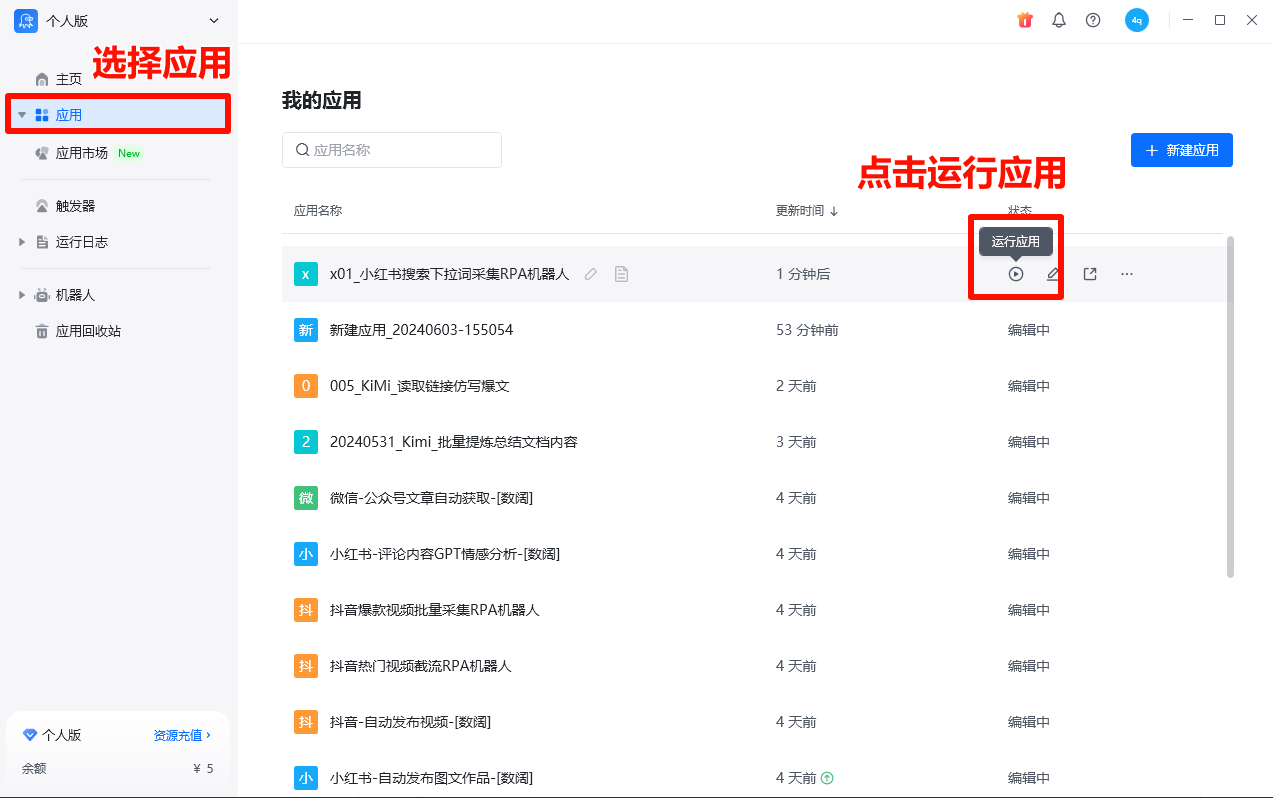The height and width of the screenshot is (798, 1273).
Task: Expand the 机器人 tree arrow
Action: 22,295
